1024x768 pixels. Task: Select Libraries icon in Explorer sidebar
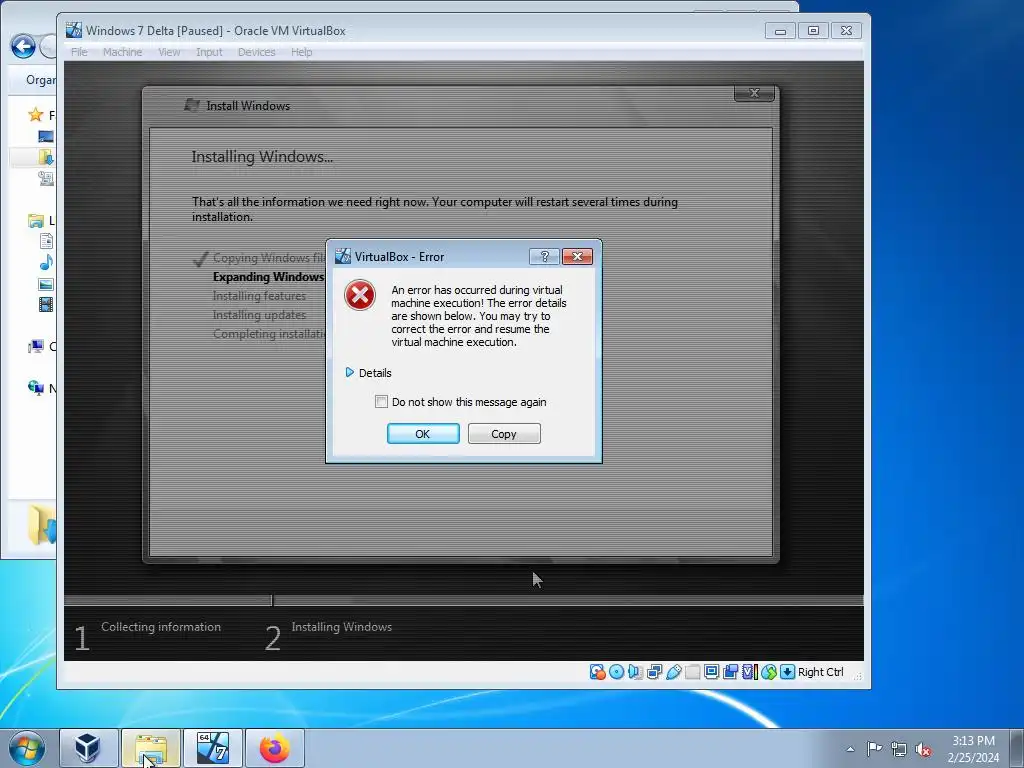[x=35, y=221]
